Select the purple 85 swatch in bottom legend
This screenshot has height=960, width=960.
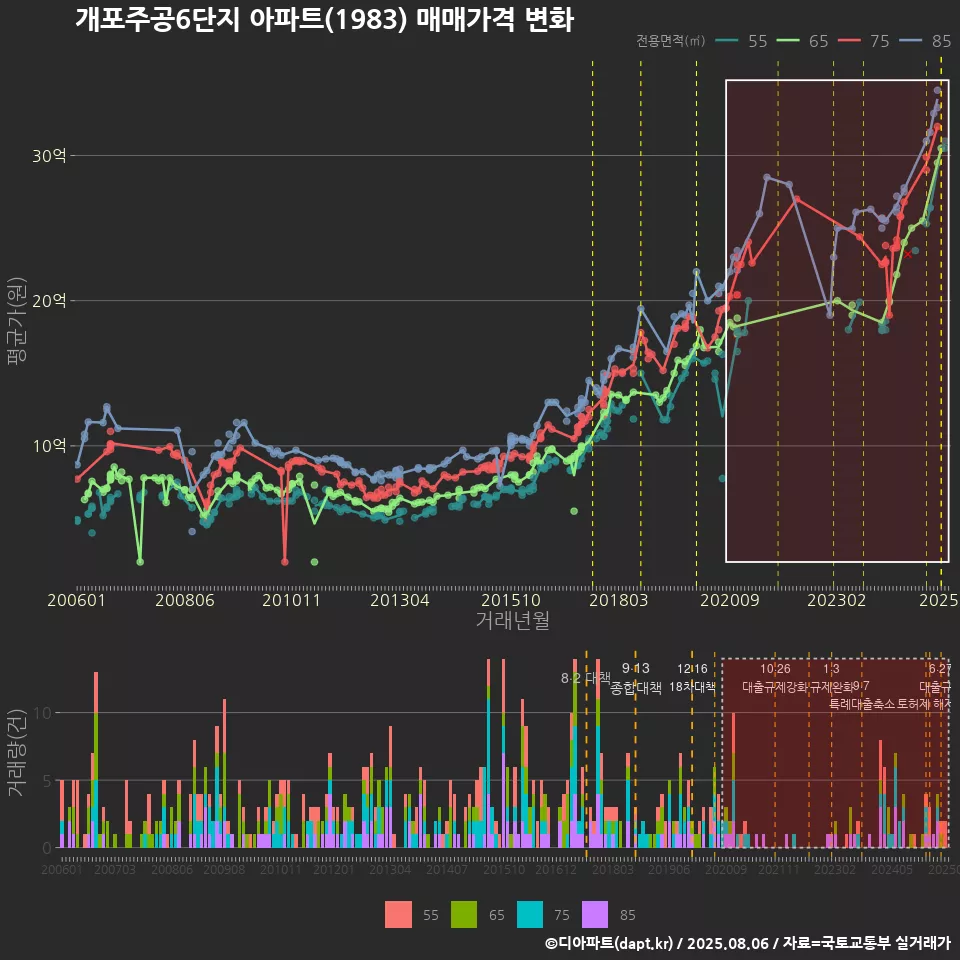point(595,915)
